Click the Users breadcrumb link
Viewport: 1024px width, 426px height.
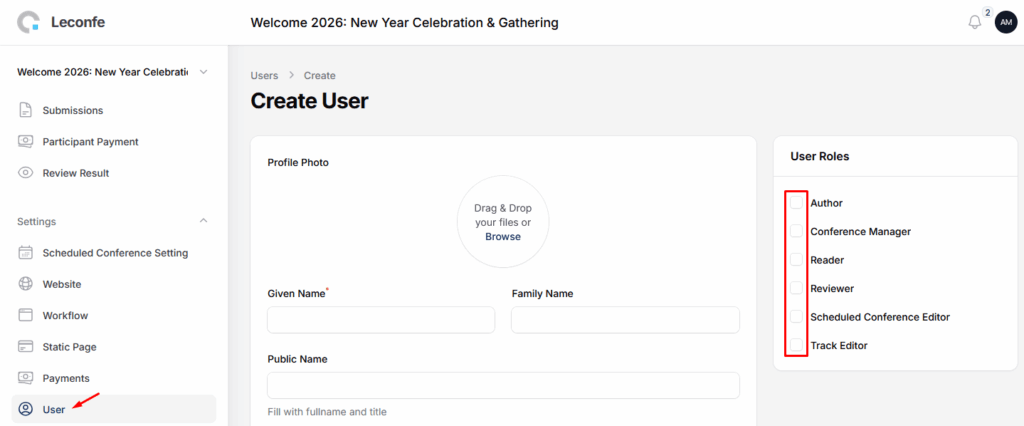(x=264, y=76)
